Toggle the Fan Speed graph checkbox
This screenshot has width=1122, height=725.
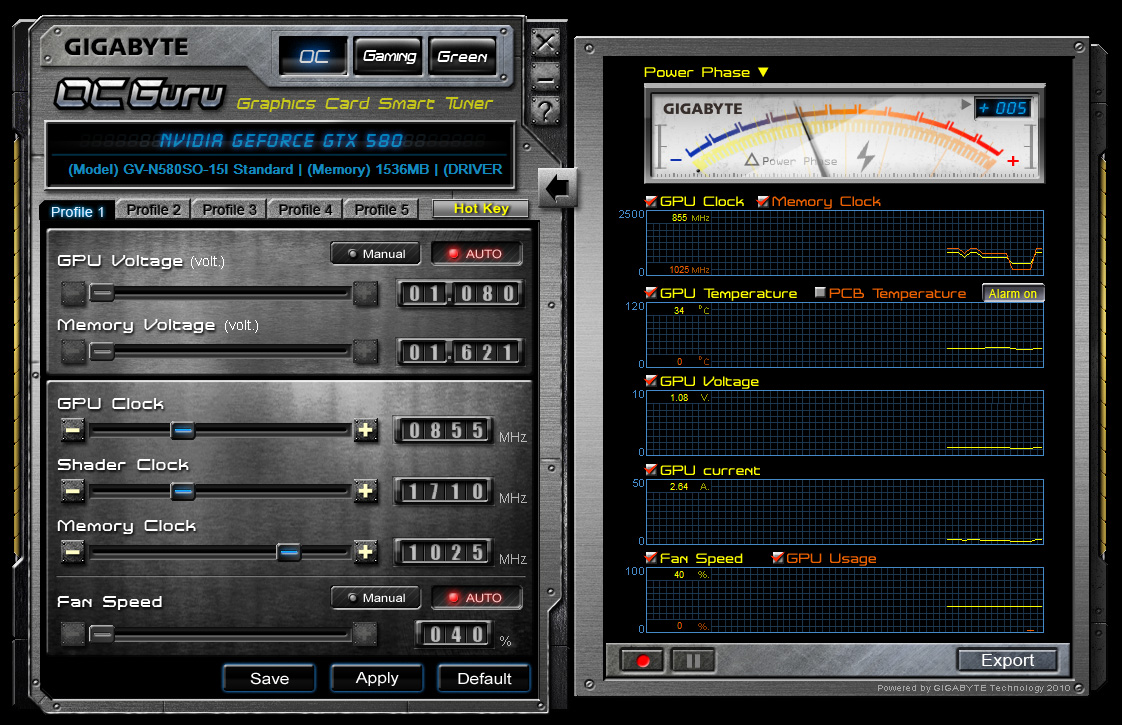coord(650,558)
